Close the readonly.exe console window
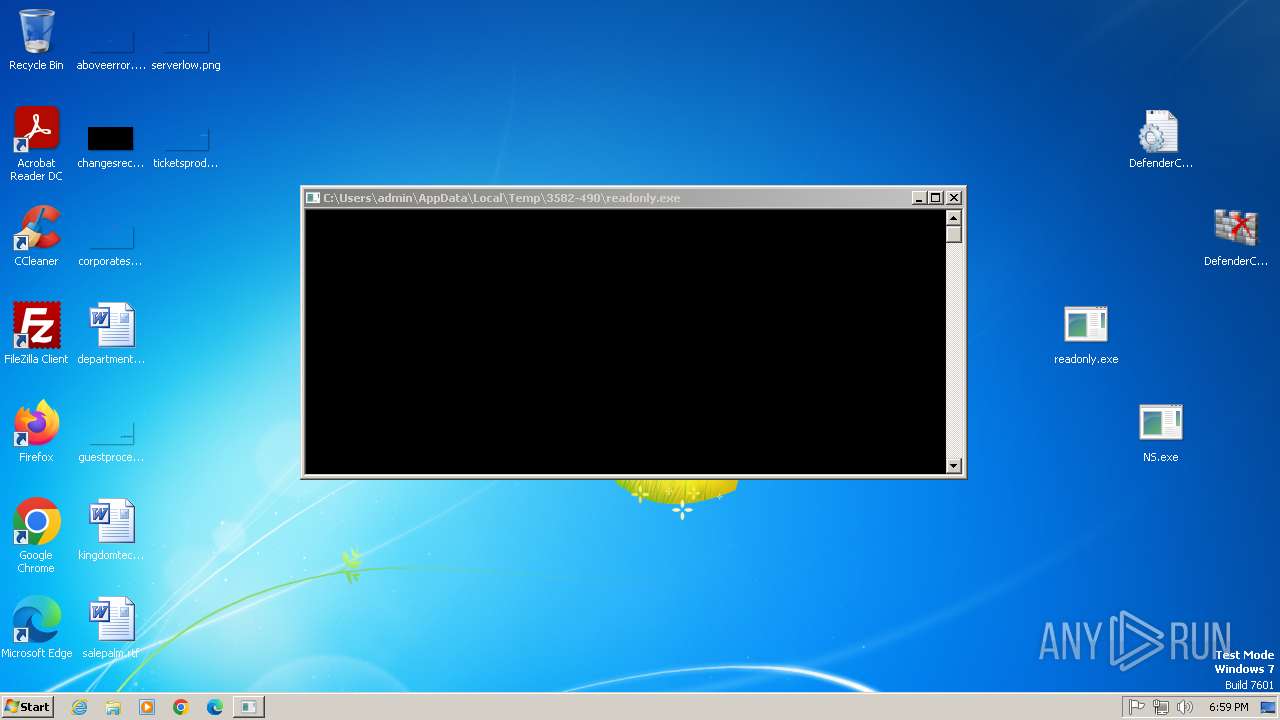Image resolution: width=1280 pixels, height=720 pixels. [x=954, y=198]
